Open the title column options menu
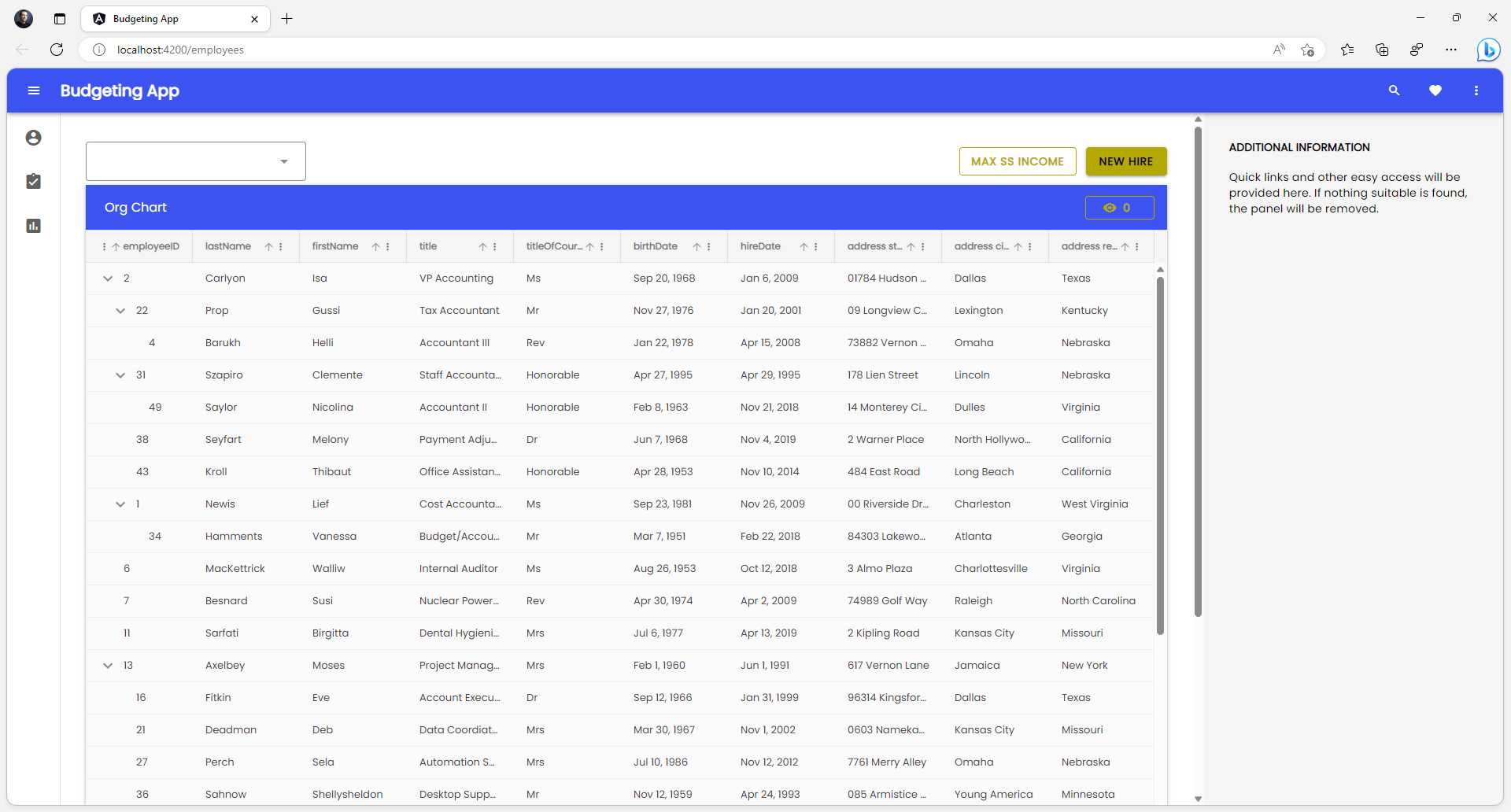 coord(495,247)
